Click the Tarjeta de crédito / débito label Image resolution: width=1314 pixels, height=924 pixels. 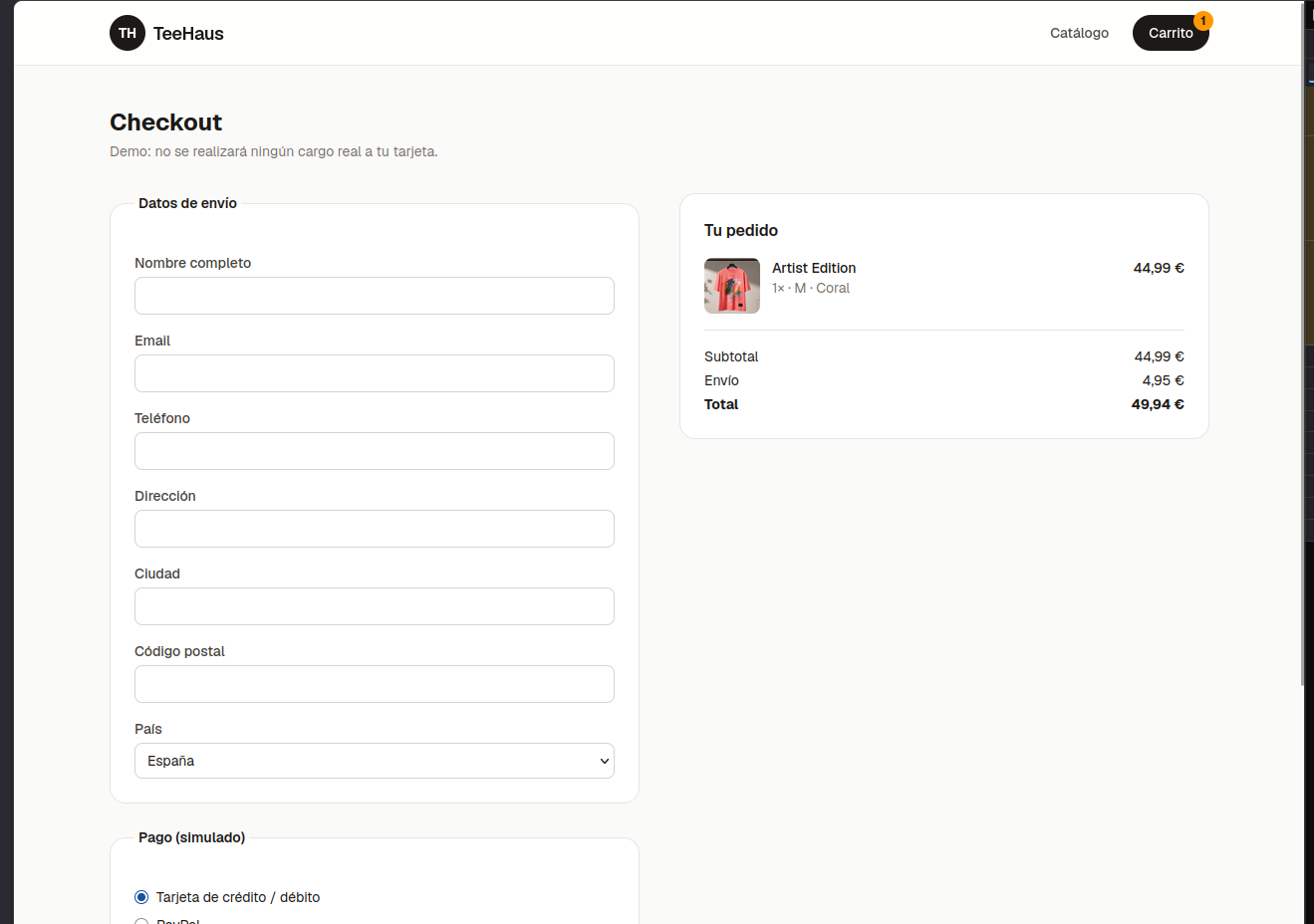click(x=238, y=897)
